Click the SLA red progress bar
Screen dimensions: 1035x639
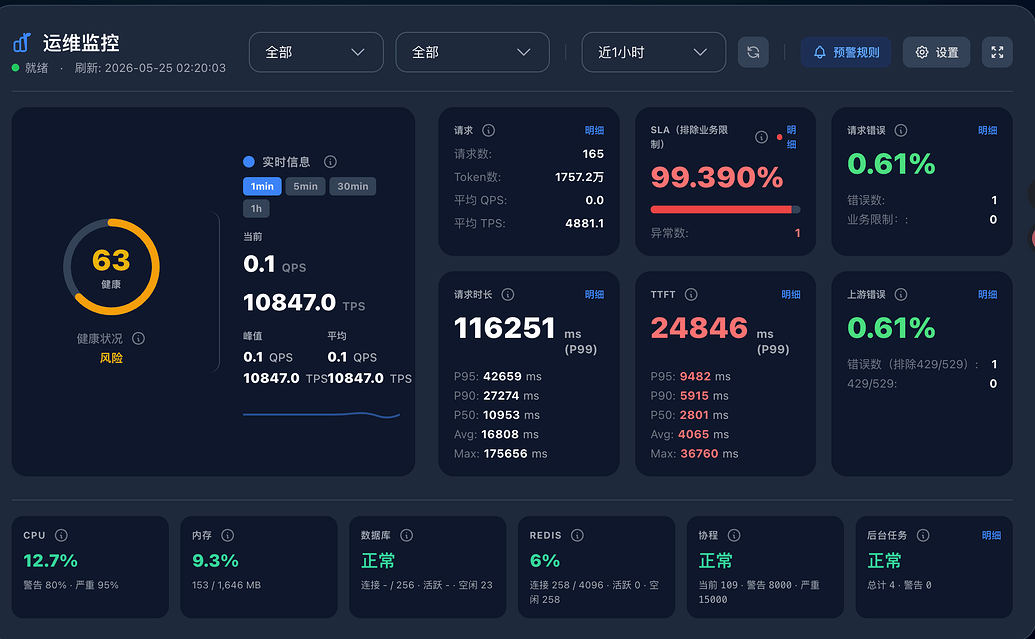point(725,209)
